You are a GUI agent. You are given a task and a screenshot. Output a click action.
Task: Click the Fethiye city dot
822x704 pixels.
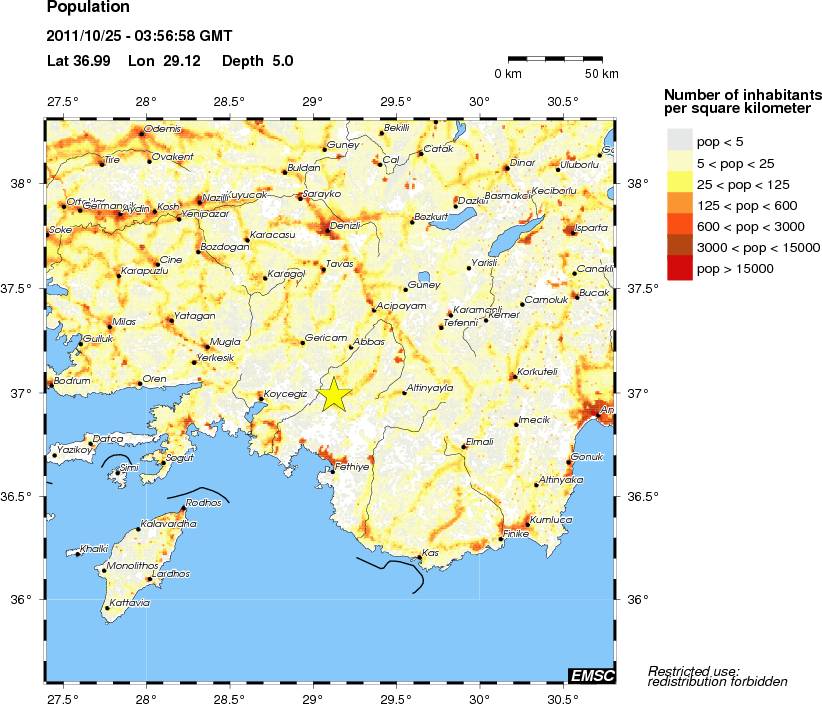(x=333, y=472)
